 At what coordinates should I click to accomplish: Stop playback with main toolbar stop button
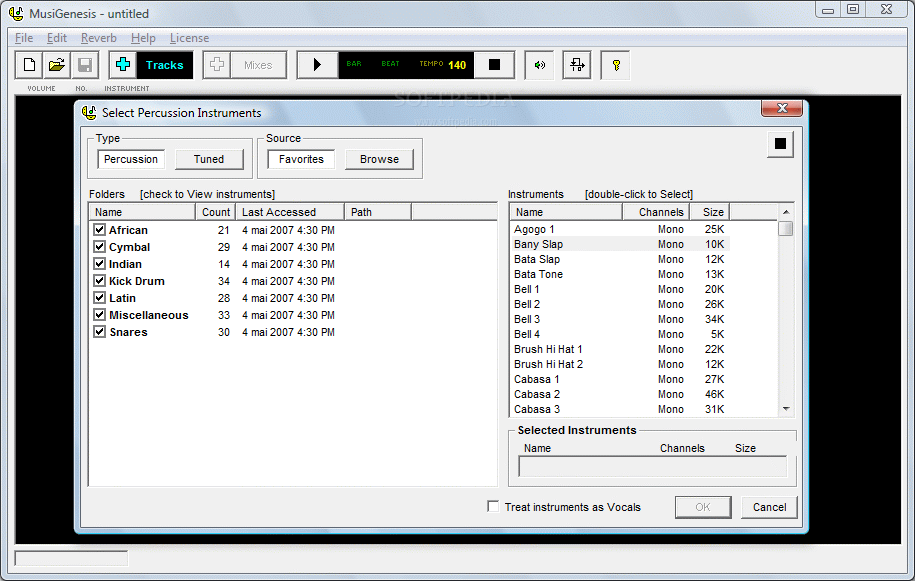494,65
